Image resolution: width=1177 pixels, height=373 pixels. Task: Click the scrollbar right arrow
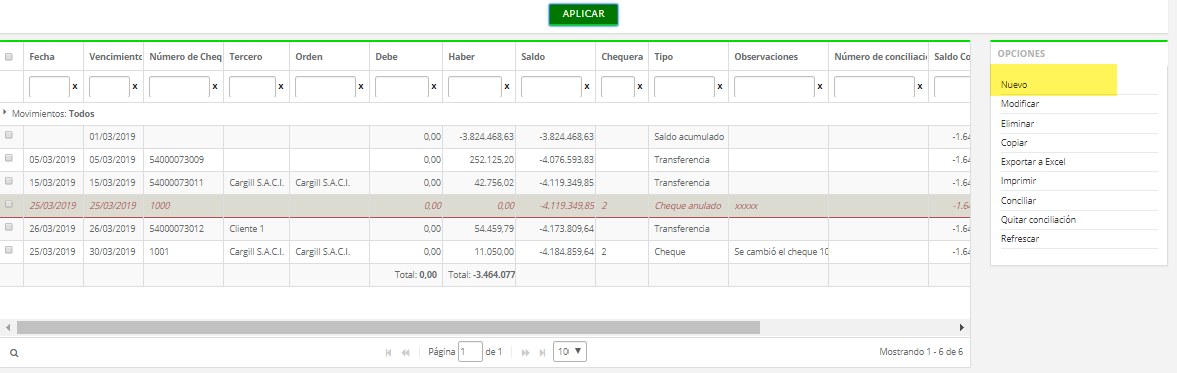(962, 328)
